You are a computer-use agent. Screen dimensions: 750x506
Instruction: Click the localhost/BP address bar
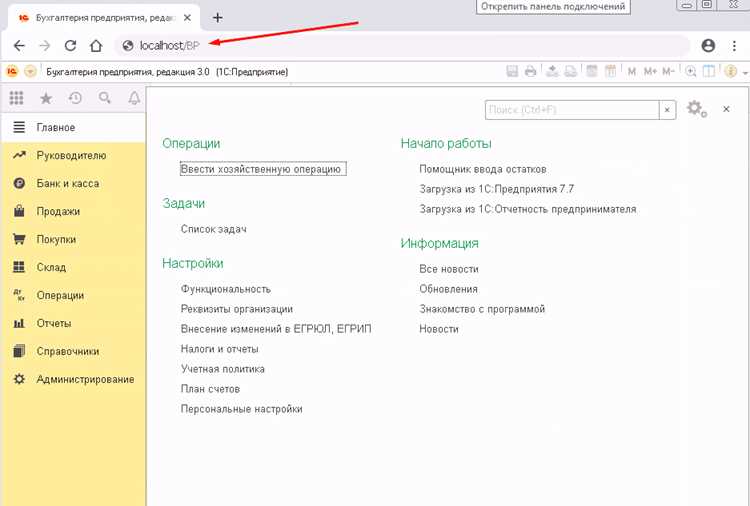pyautogui.click(x=402, y=45)
